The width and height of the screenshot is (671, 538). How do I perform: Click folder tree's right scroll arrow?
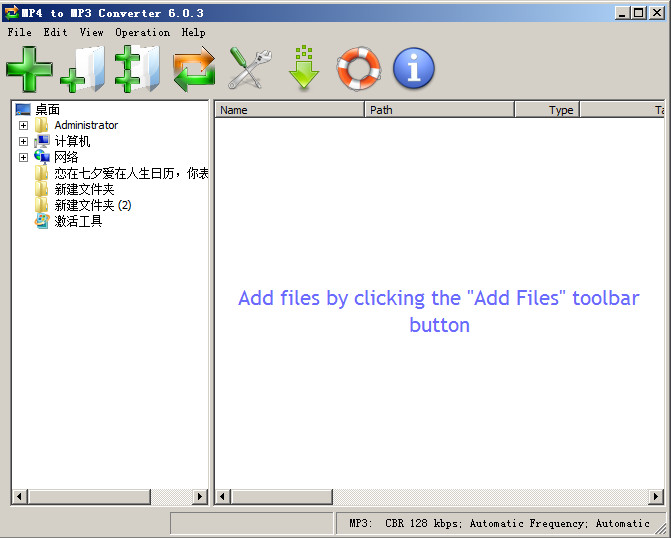[x=199, y=496]
